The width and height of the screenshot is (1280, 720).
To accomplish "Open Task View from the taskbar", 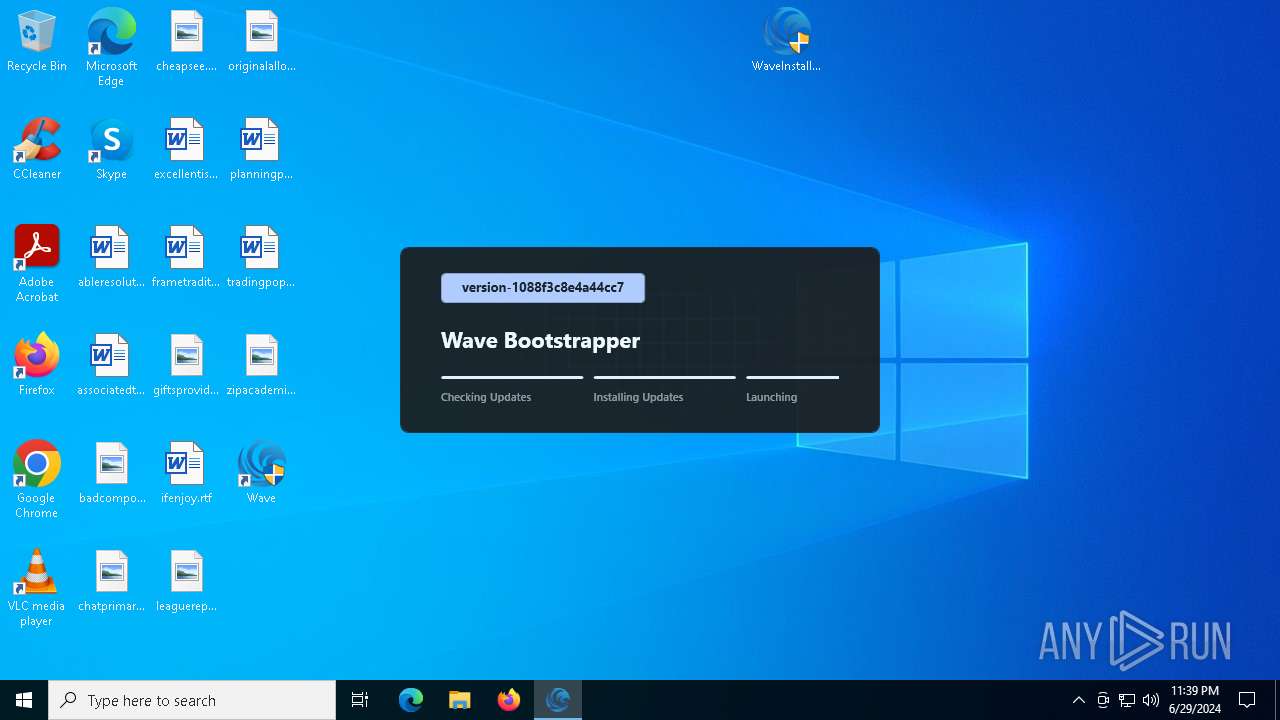I will pos(360,700).
